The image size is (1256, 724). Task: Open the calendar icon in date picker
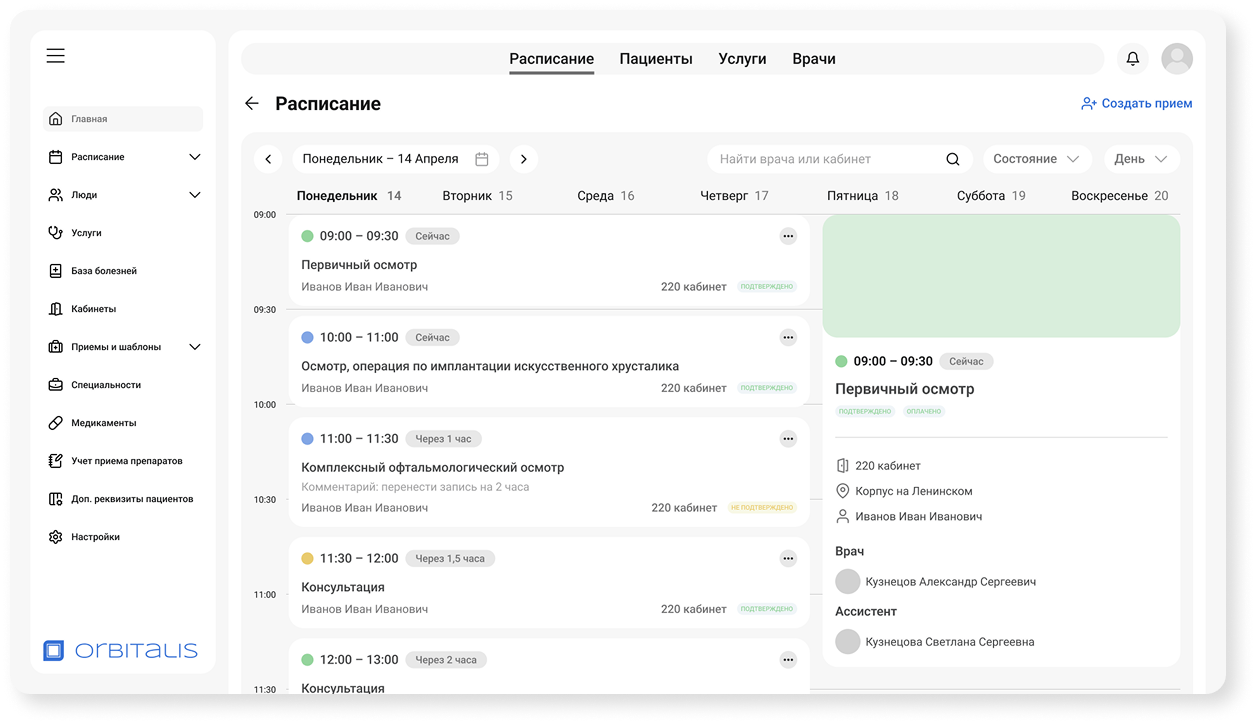(482, 159)
